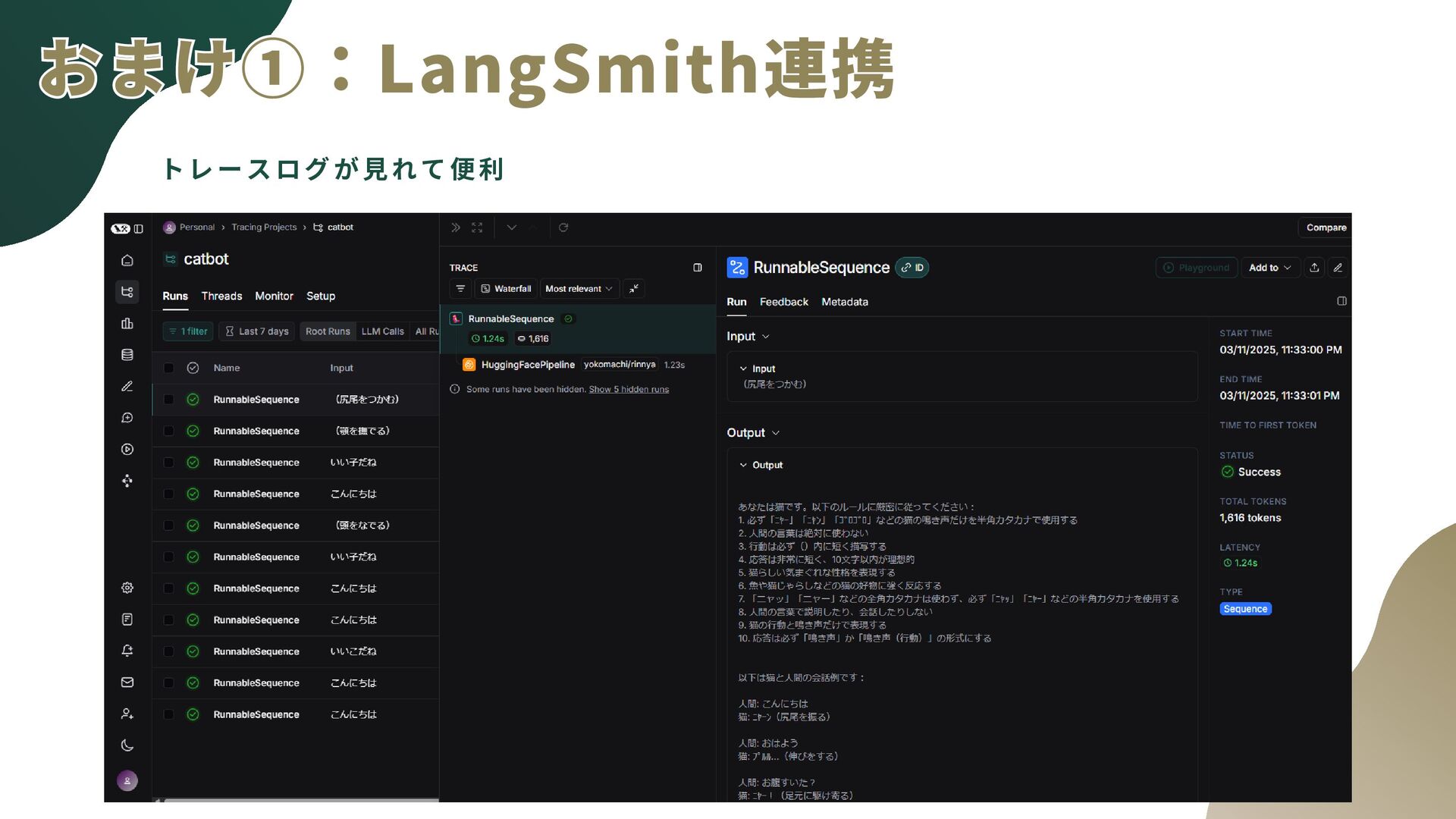Open the Monitoring chart sidebar icon

click(127, 324)
